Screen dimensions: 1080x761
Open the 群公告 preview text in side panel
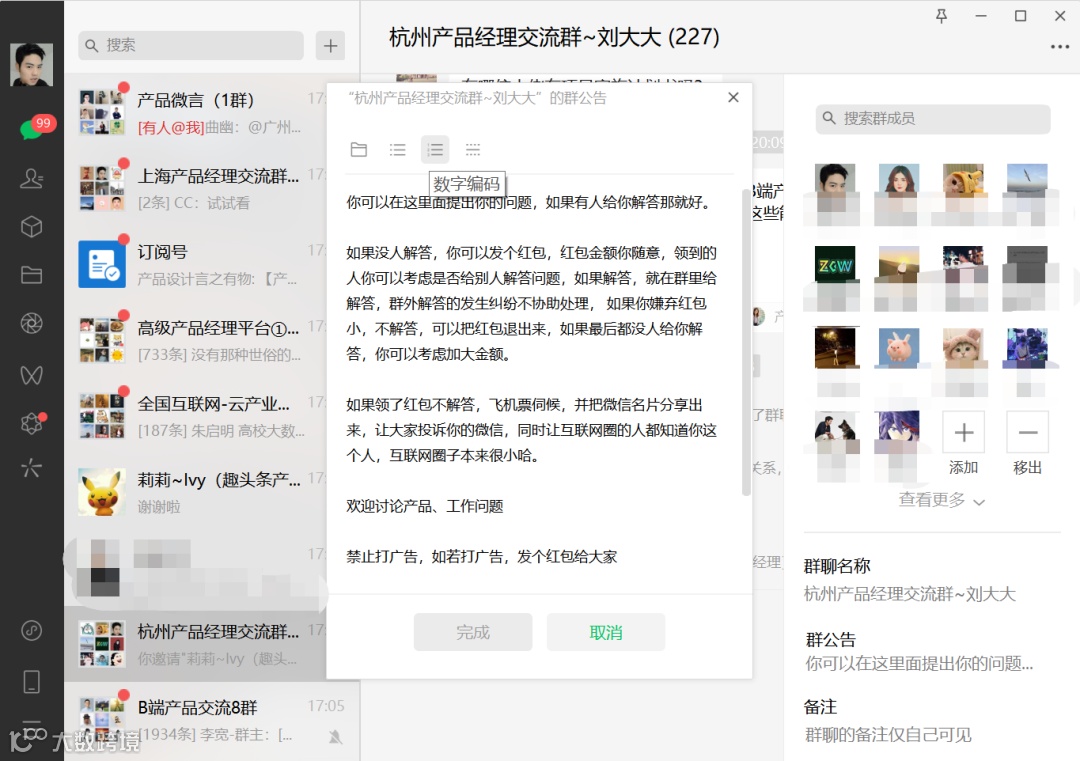pos(919,664)
